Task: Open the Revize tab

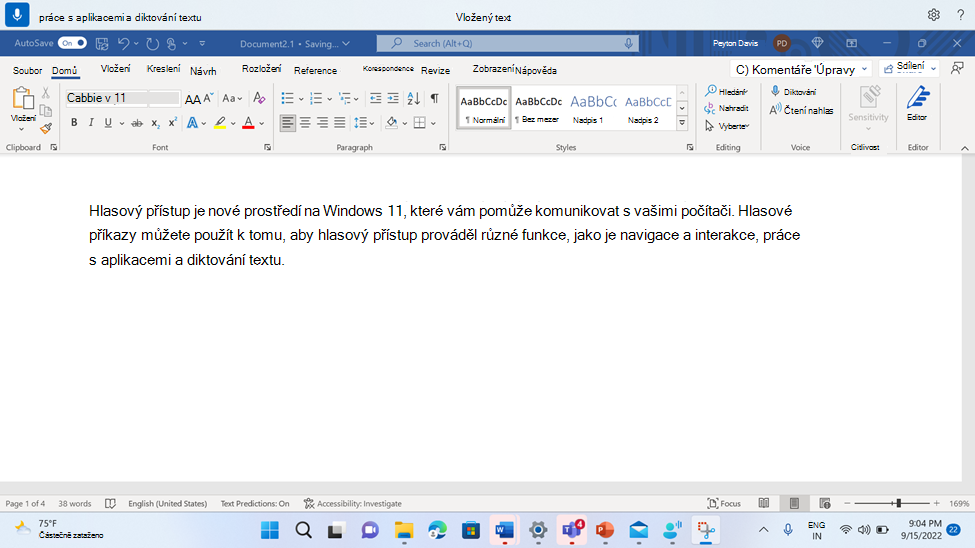Action: click(x=435, y=70)
